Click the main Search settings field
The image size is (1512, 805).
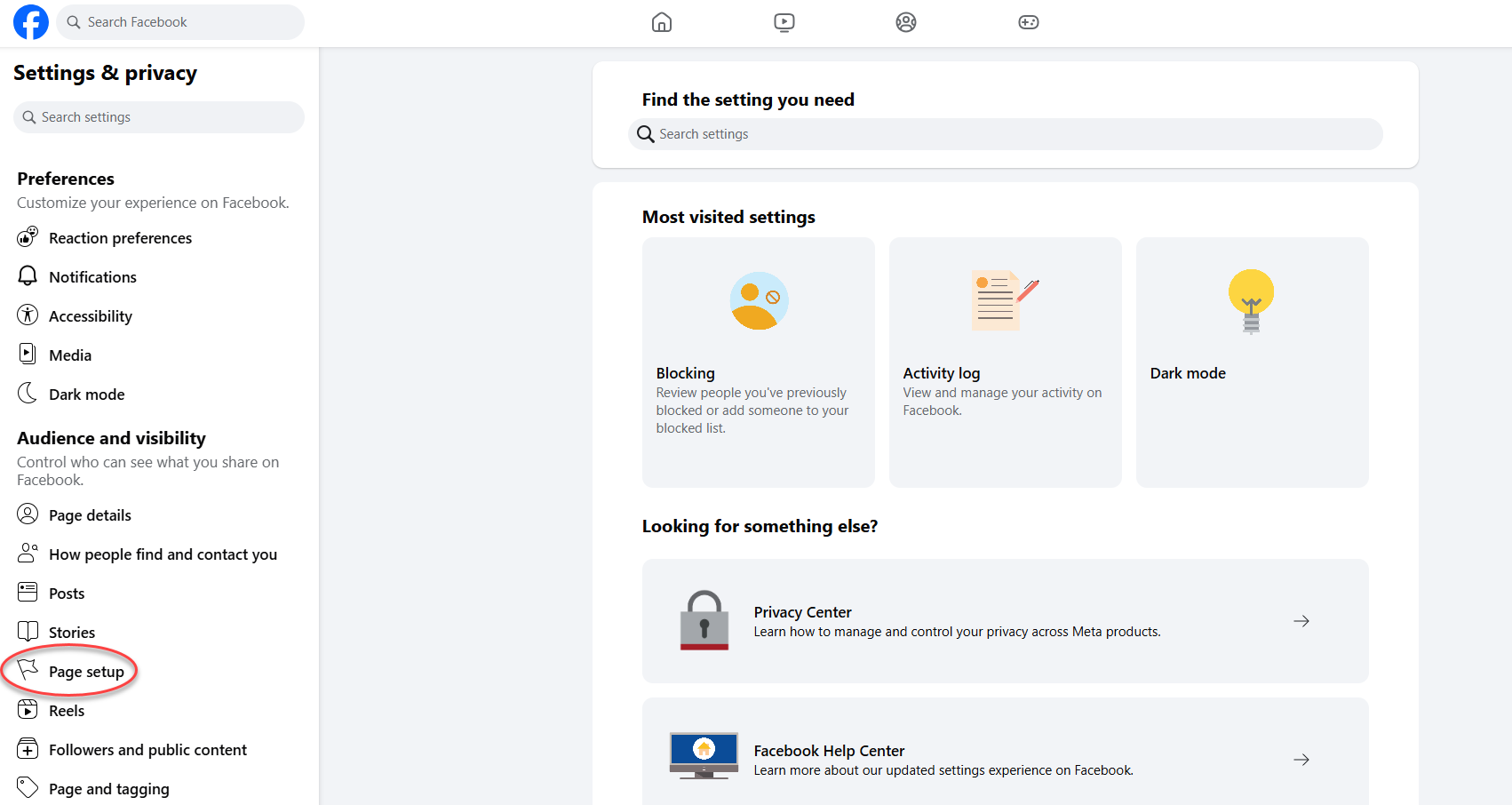pos(1006,134)
